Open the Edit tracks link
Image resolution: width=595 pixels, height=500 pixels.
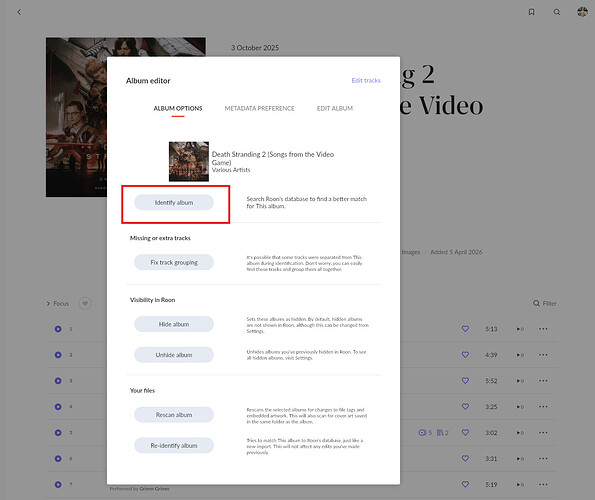click(366, 80)
